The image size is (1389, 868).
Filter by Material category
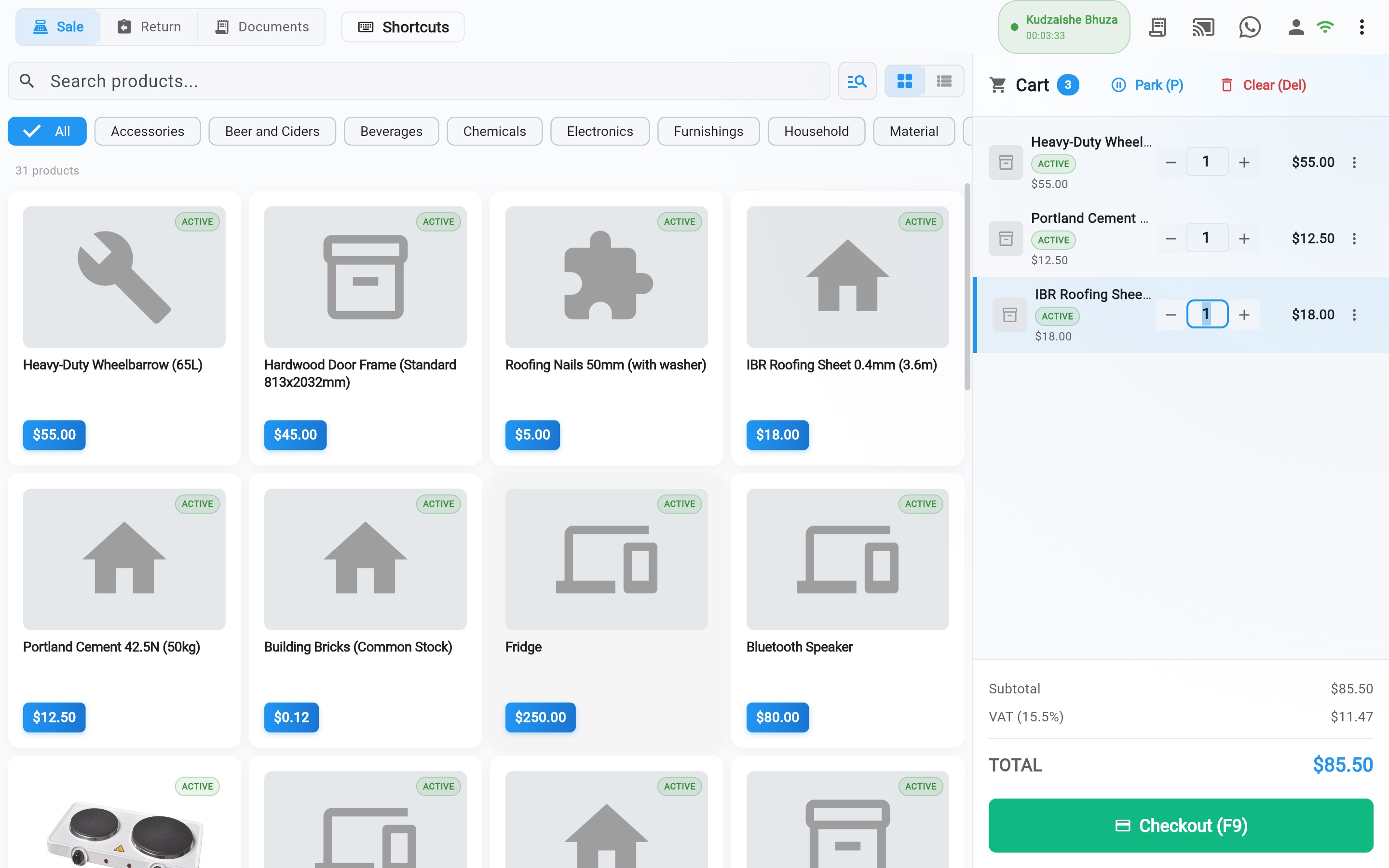[914, 132]
